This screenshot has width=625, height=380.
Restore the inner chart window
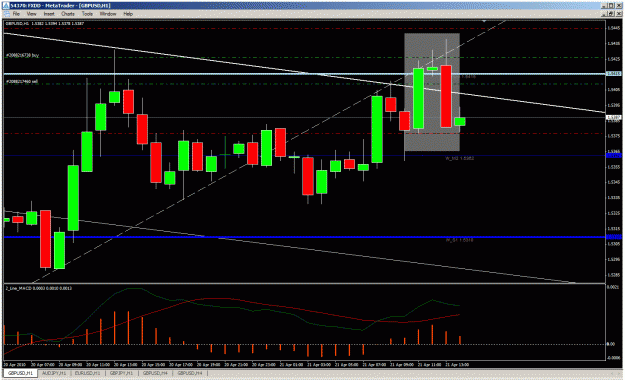tap(612, 14)
